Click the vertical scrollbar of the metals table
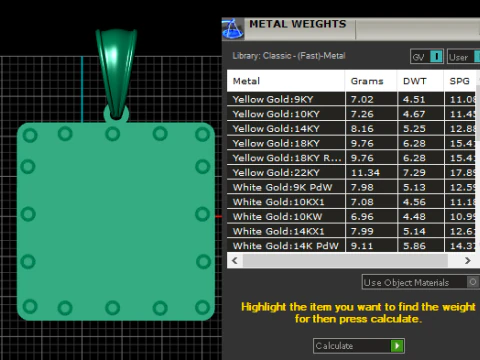 478,113
